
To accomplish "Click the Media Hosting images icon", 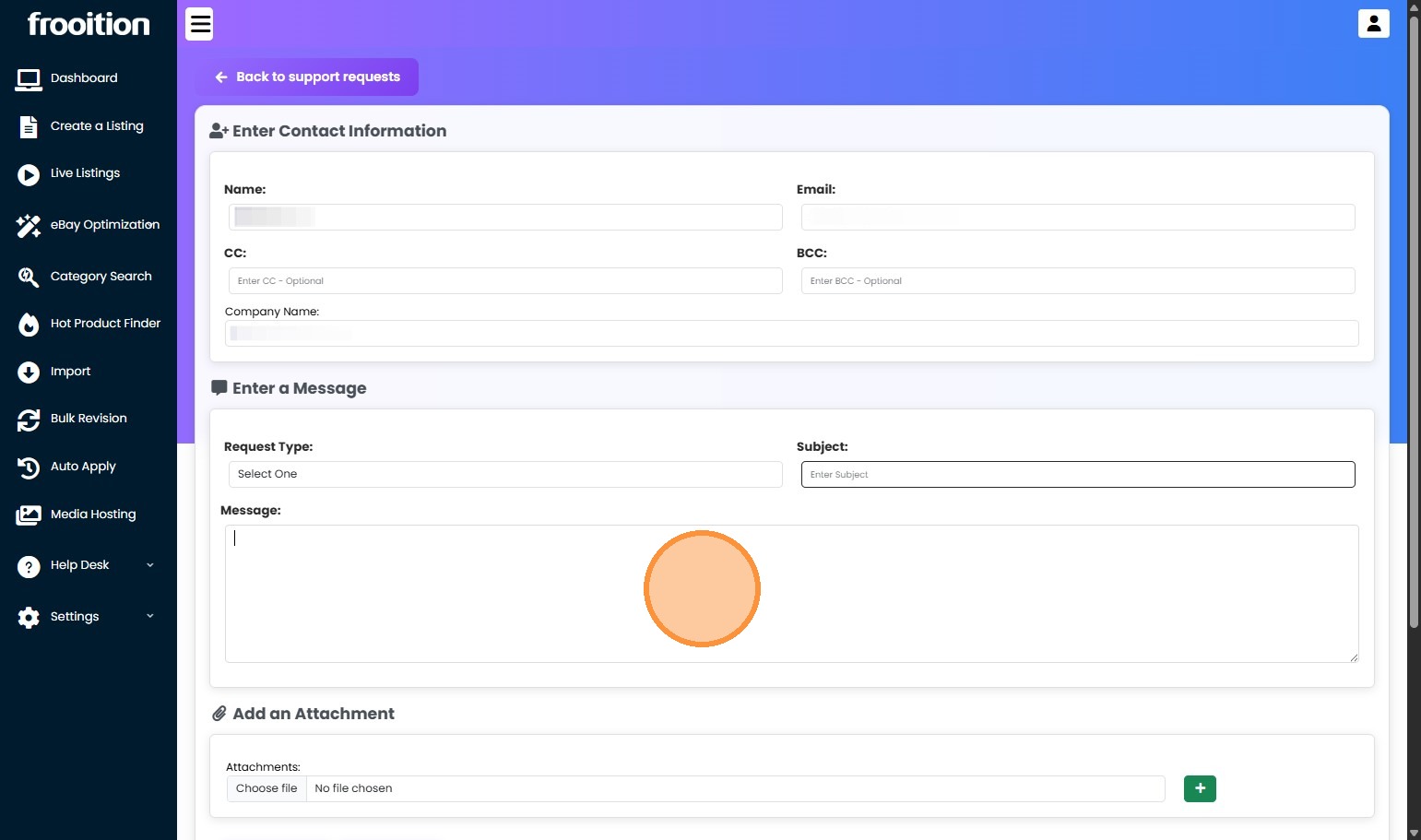I will point(29,515).
